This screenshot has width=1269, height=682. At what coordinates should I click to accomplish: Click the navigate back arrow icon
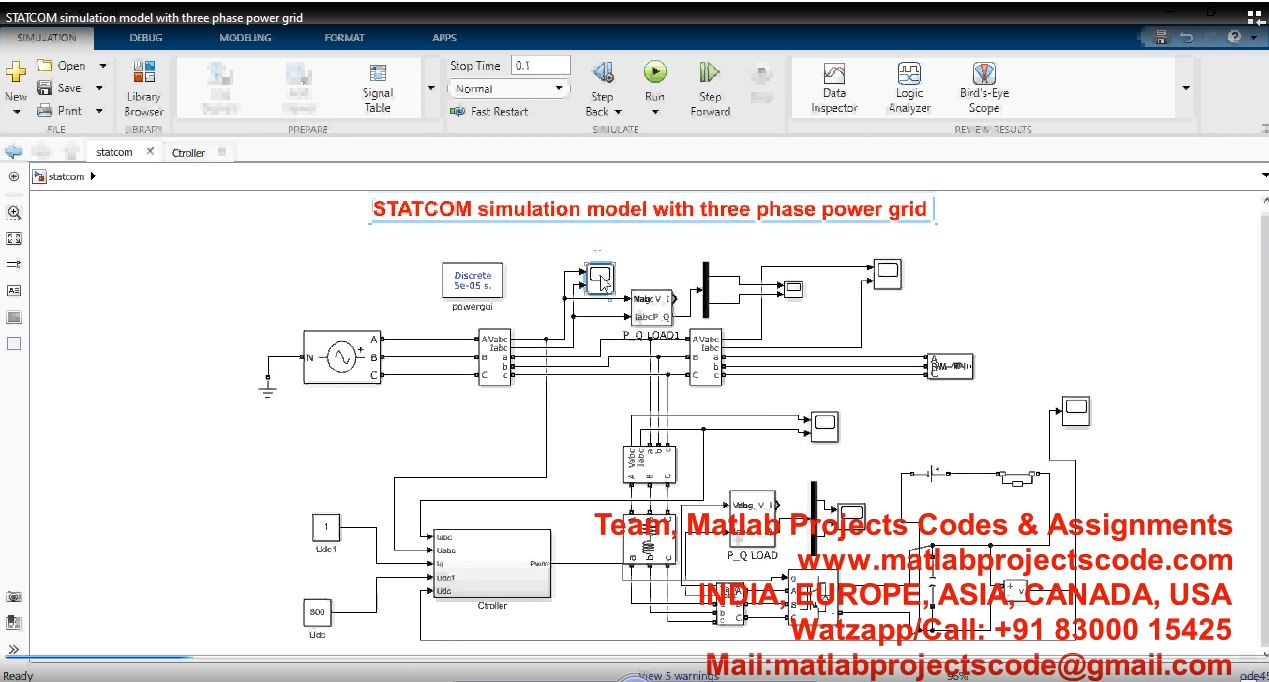pos(13,152)
